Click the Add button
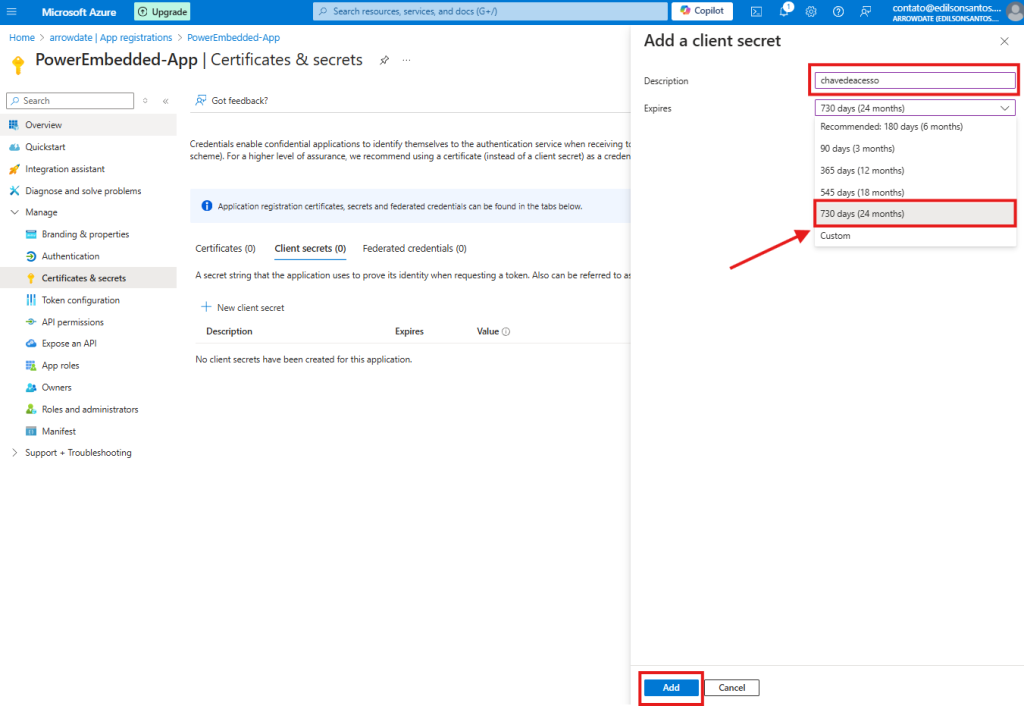The height and width of the screenshot is (706, 1024). click(x=671, y=688)
